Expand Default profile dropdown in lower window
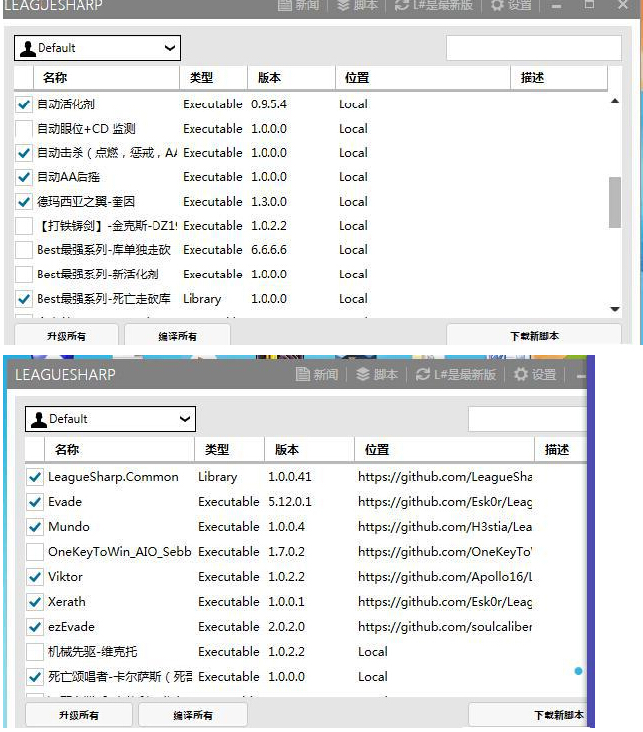The image size is (643, 732). coord(183,419)
